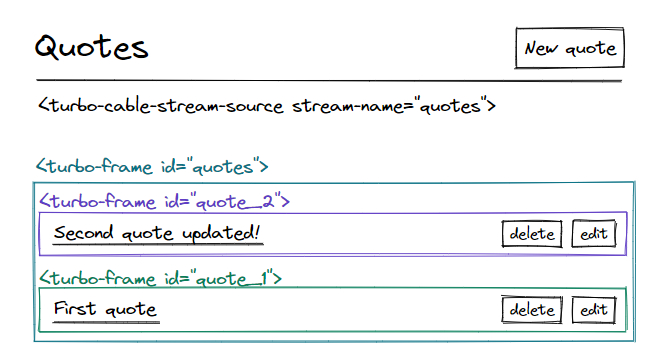Click the teal turbo-frame tag word

coord(100,166)
